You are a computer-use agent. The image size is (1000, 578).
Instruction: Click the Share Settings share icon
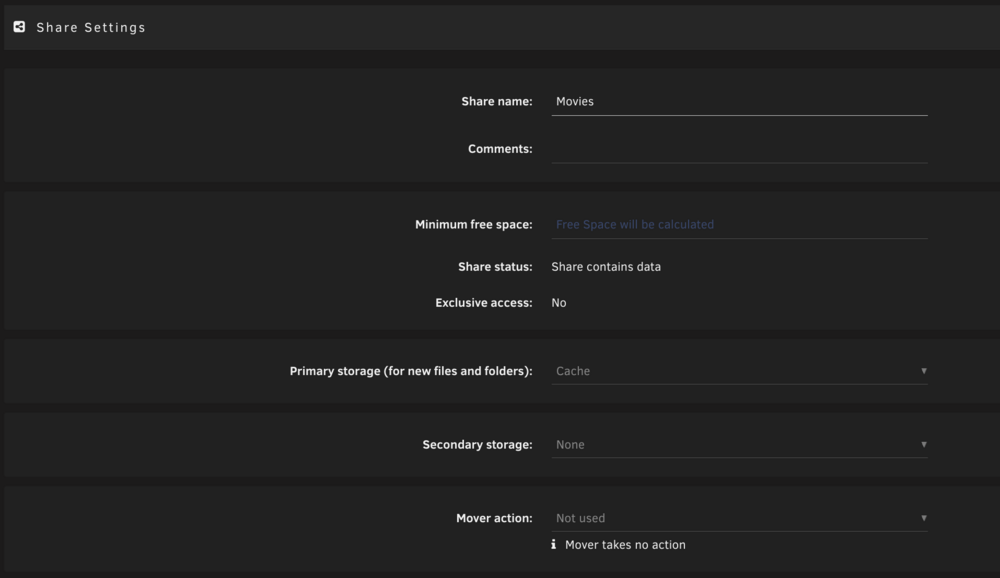(x=19, y=27)
